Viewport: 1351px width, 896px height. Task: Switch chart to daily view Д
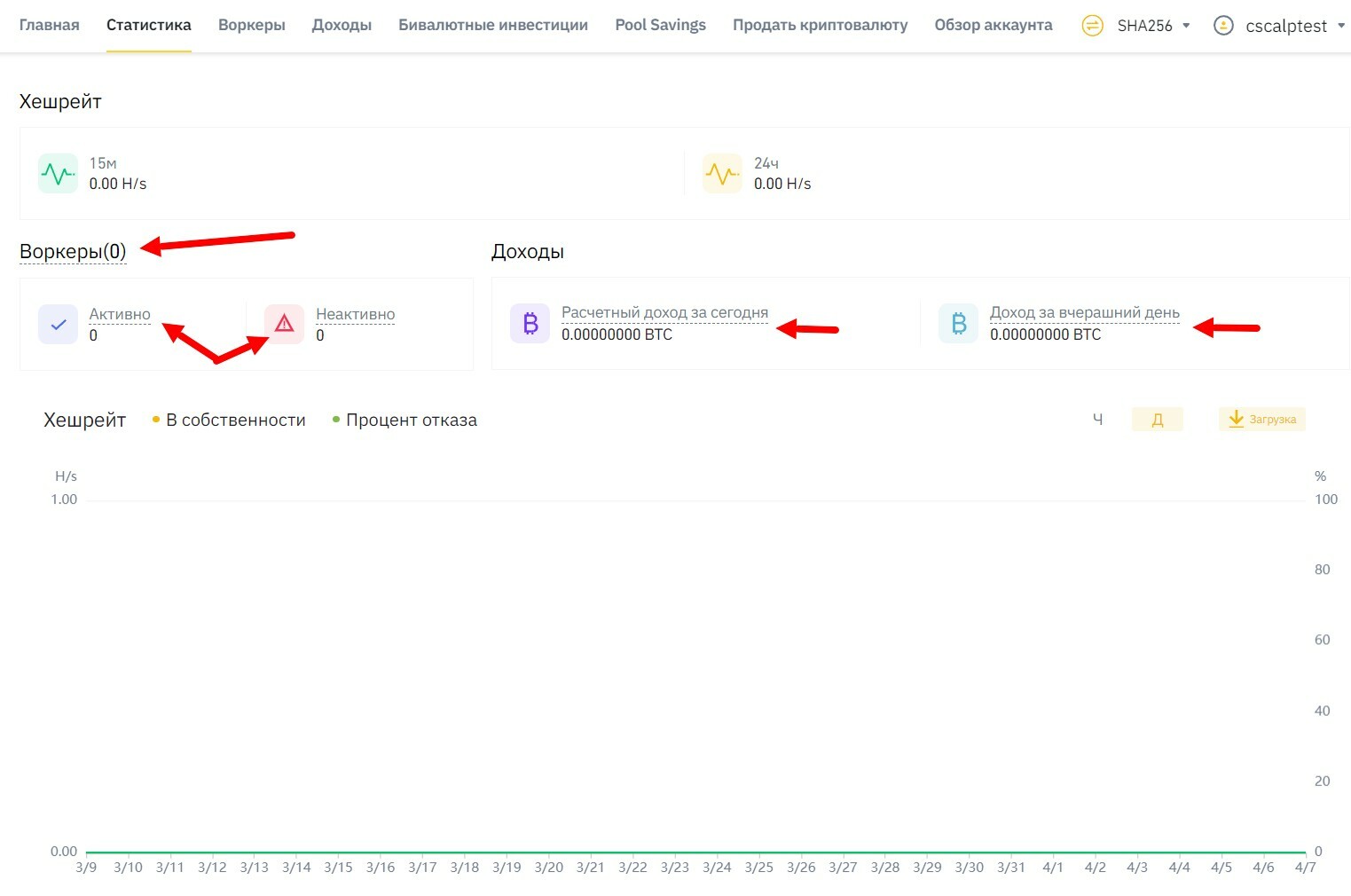(1157, 420)
